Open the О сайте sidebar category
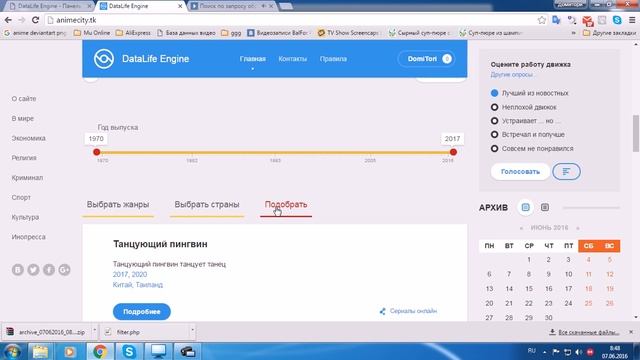Viewport: 640px width, 360px height. pos(24,99)
